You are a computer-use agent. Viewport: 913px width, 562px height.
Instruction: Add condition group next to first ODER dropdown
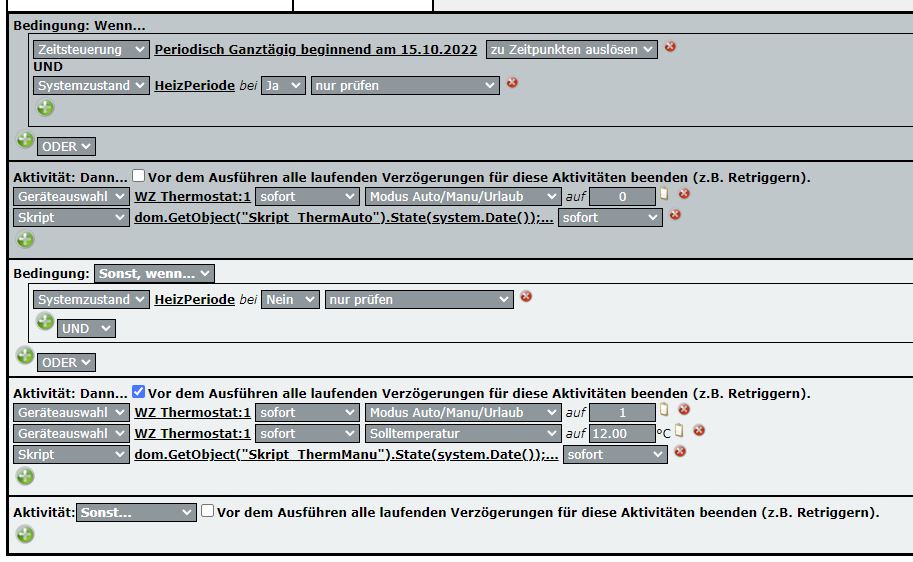(25, 140)
